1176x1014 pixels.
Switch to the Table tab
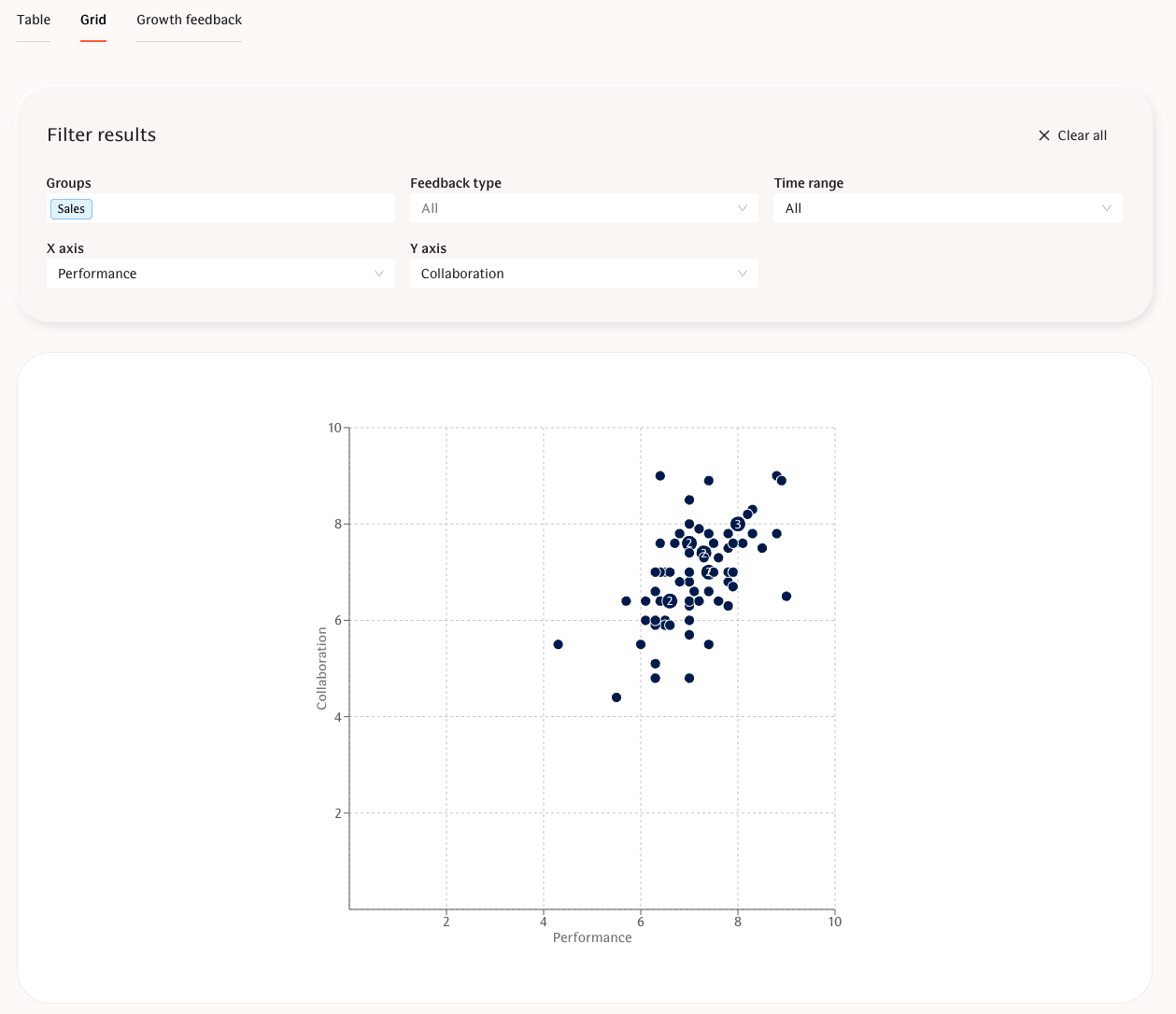click(x=34, y=20)
